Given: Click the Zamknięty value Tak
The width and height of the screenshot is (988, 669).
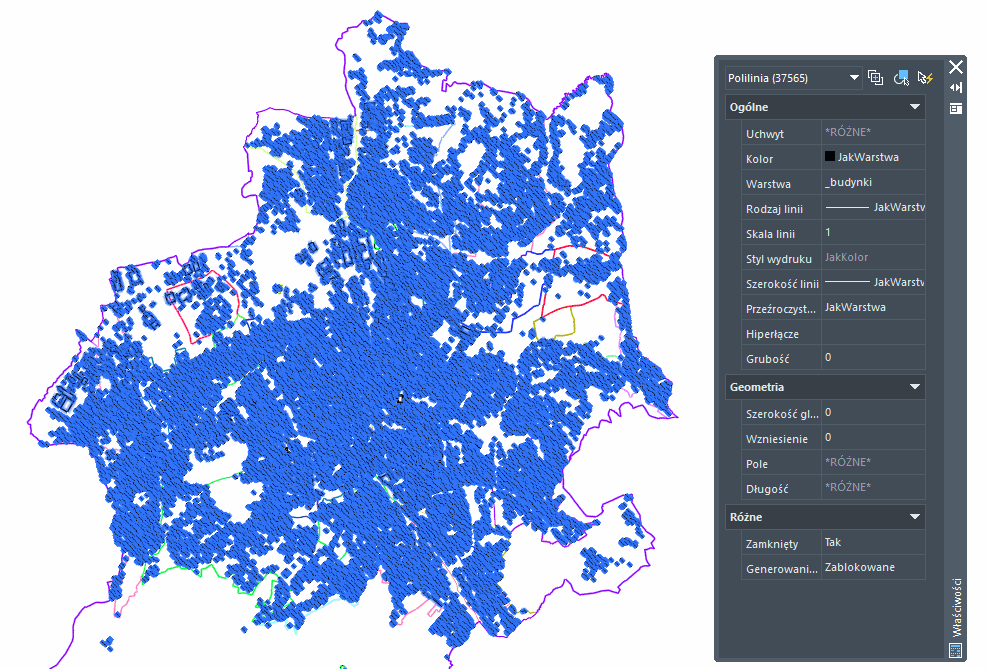Looking at the screenshot, I should tap(872, 542).
